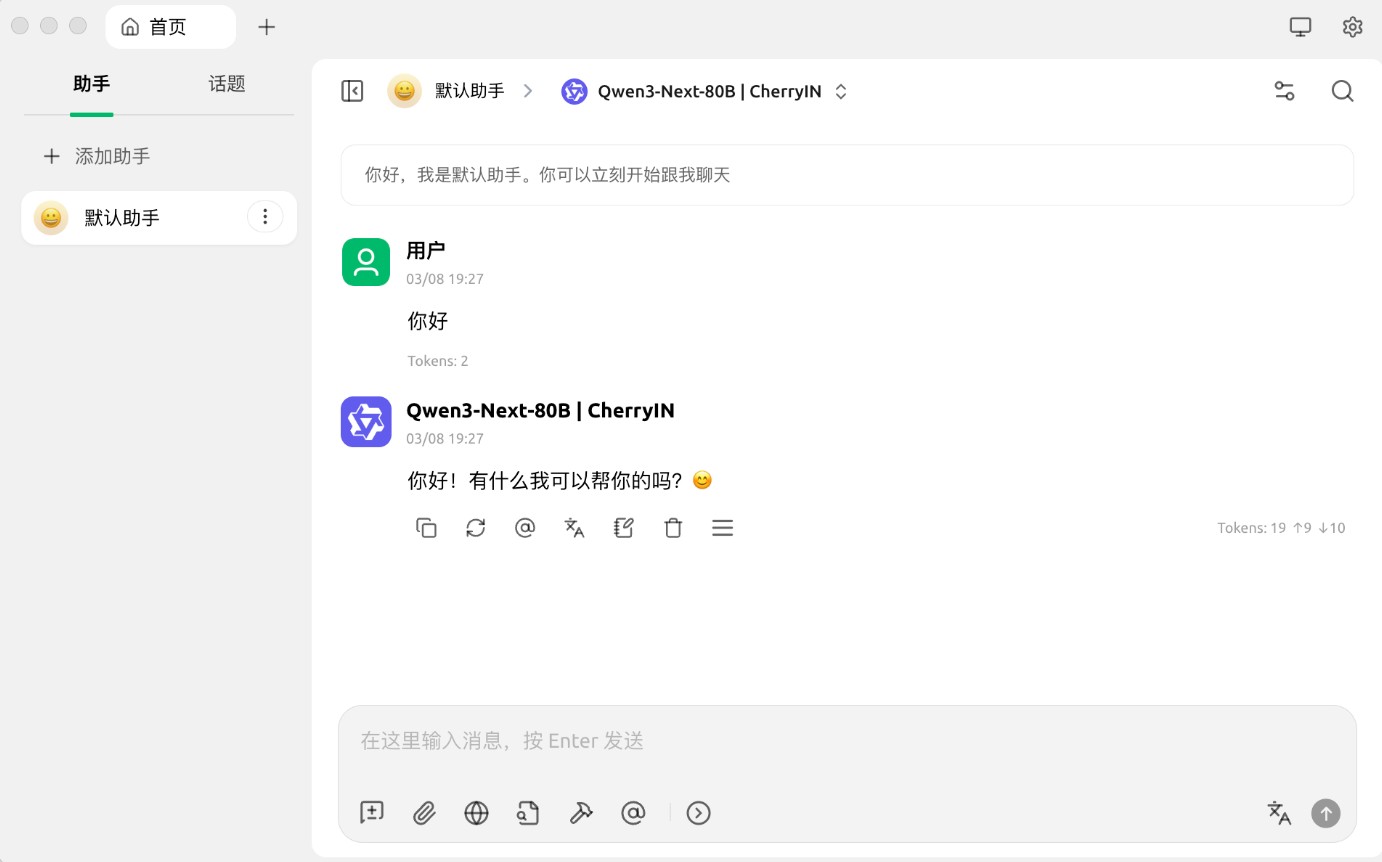Attach a file to the message

[424, 813]
